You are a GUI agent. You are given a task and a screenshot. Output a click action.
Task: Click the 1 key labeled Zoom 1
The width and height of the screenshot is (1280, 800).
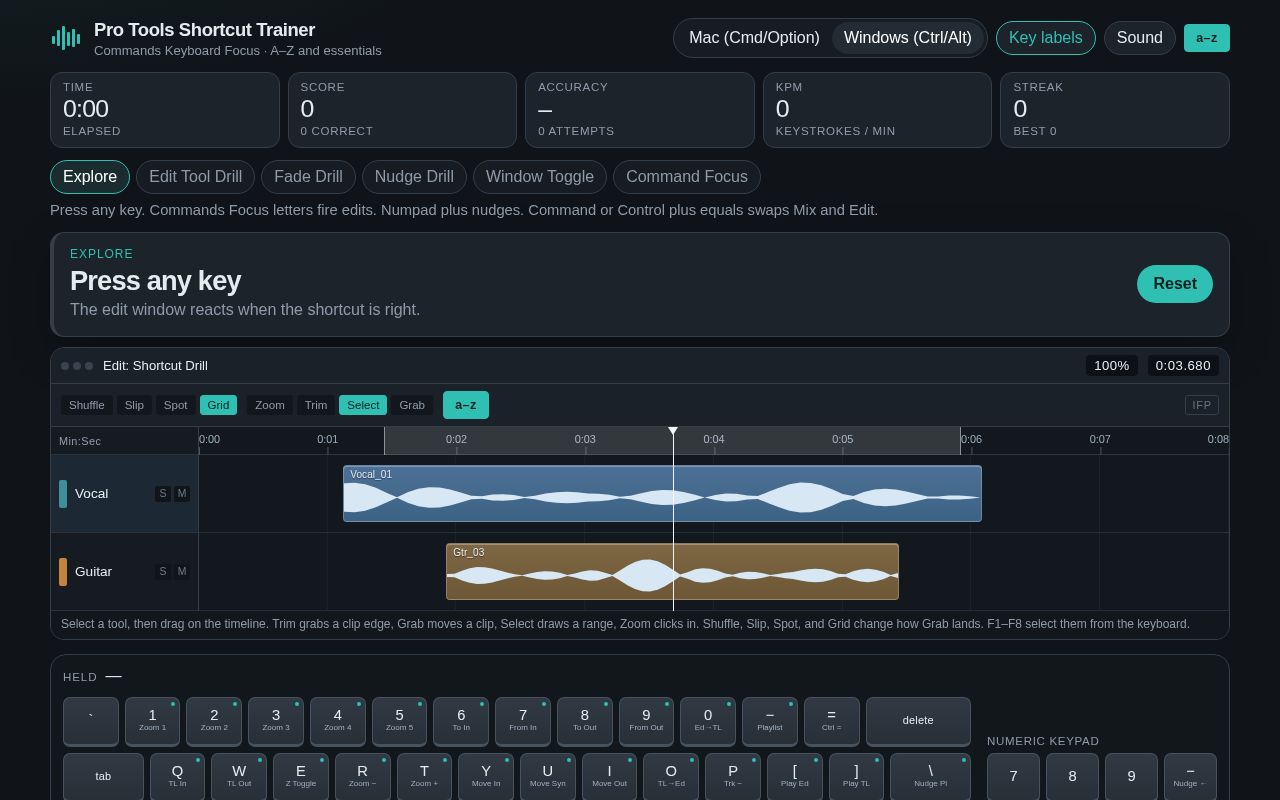pos(152,721)
